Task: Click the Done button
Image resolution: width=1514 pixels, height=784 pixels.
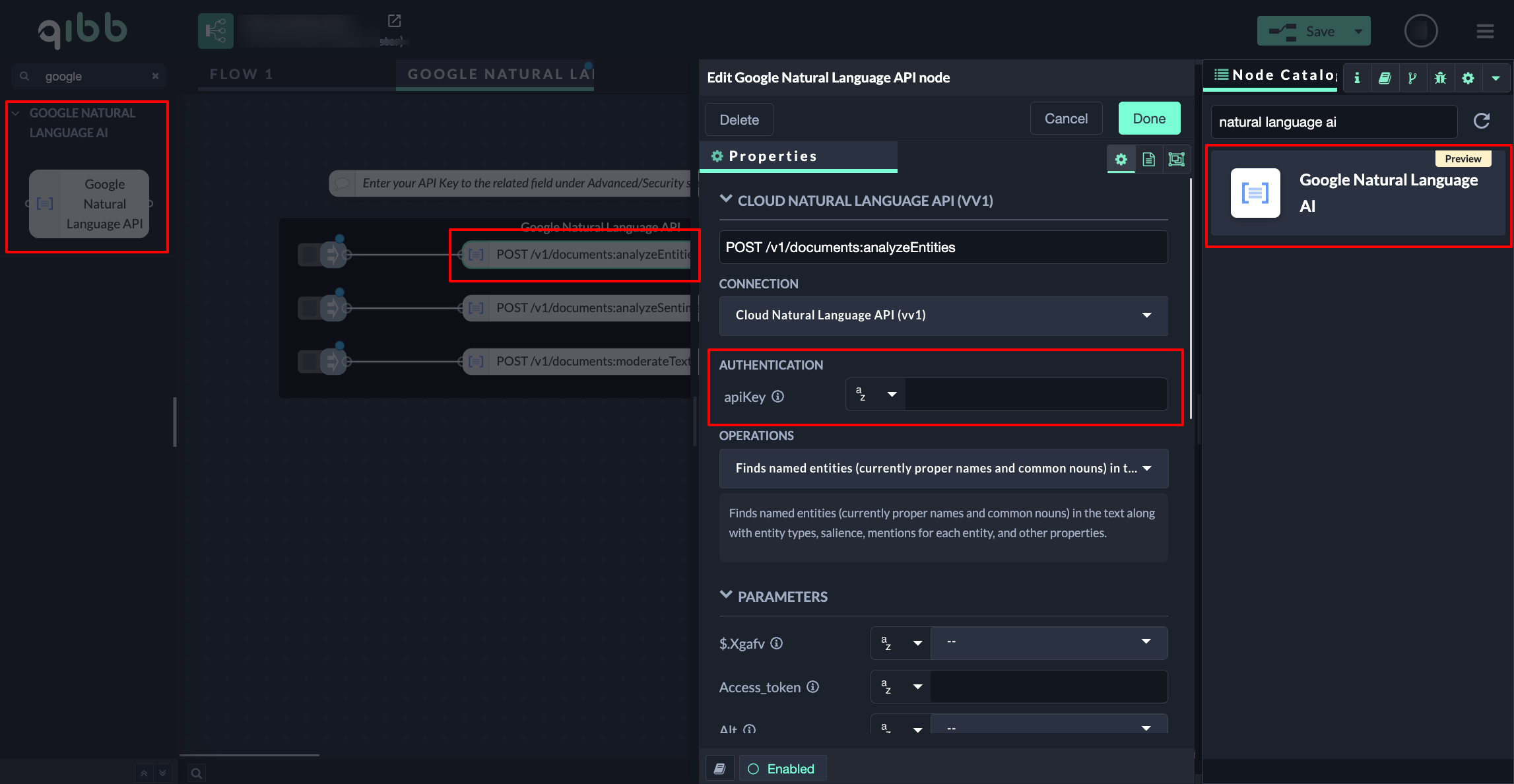Action: pos(1149,119)
